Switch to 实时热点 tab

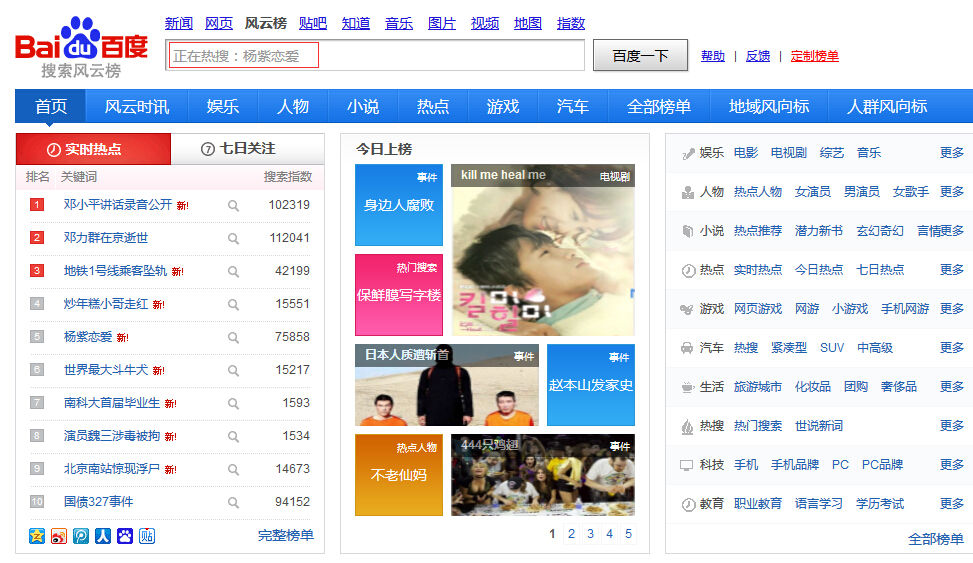(93, 149)
